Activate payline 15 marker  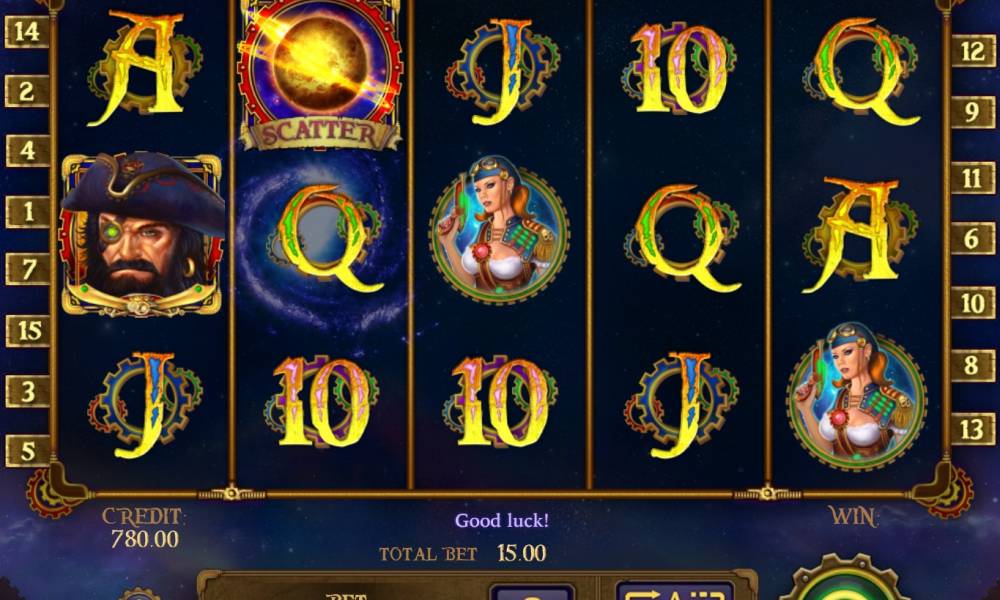point(27,331)
